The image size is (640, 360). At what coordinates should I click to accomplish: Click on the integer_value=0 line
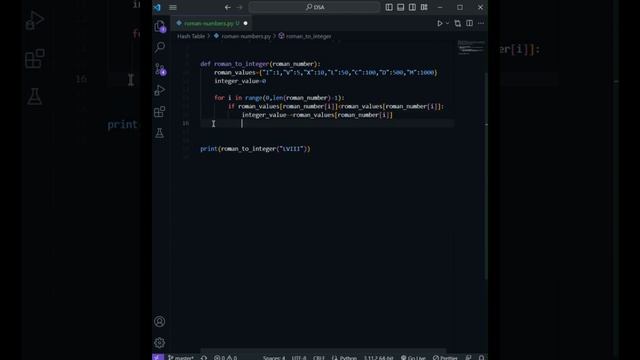tap(240, 81)
